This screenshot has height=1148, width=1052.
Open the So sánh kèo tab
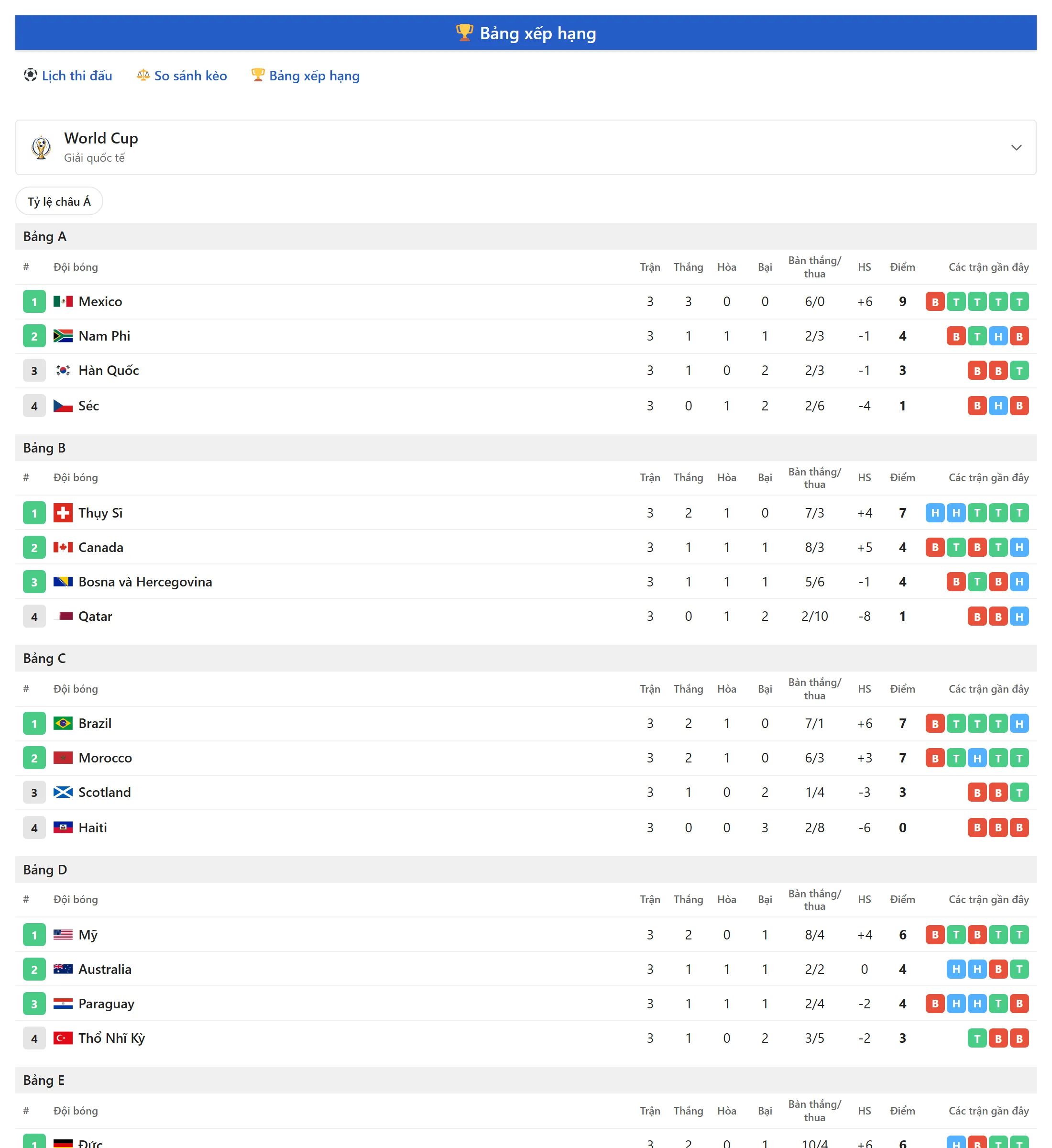point(182,76)
